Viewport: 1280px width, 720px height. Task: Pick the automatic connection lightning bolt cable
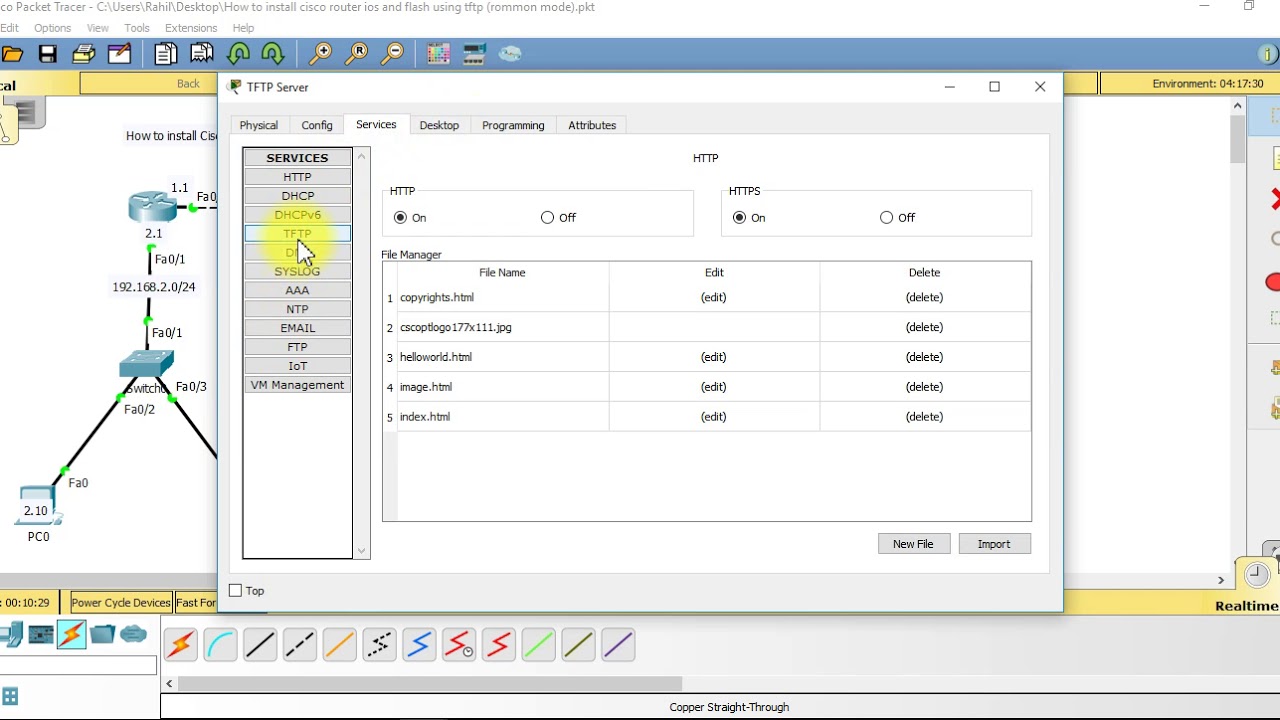click(181, 644)
